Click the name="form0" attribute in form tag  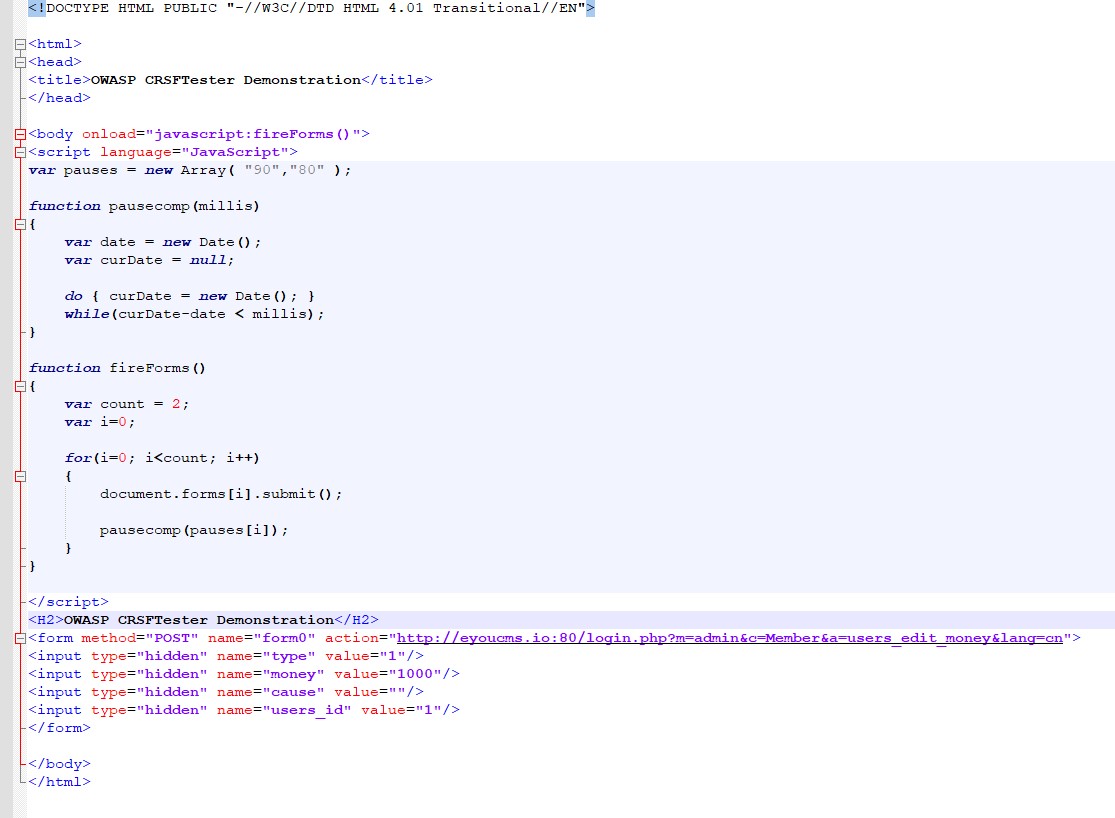coord(261,638)
